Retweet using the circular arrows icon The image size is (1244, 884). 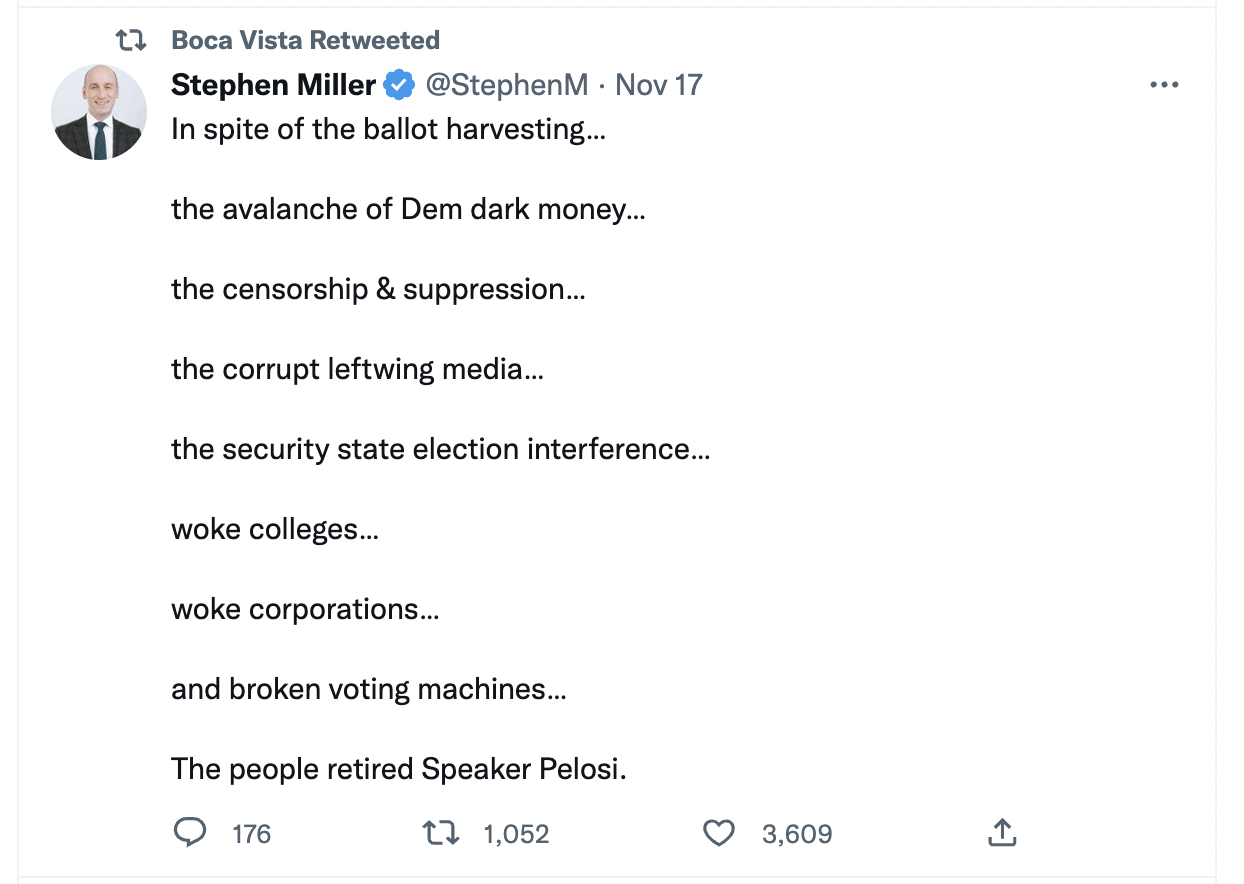click(441, 832)
